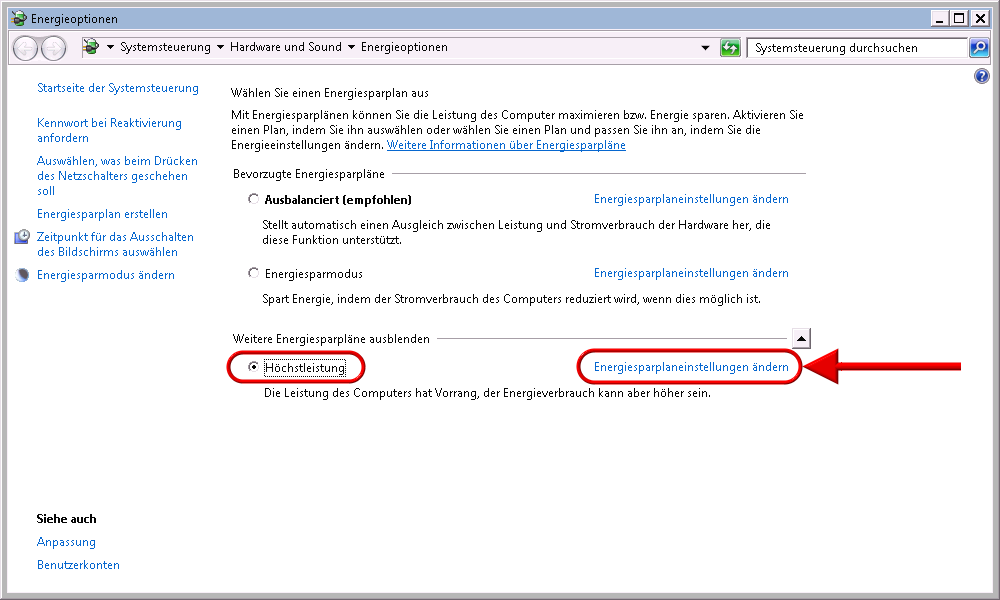The width and height of the screenshot is (1000, 600).
Task: Select the Höchstleistung radio button
Action: [253, 367]
